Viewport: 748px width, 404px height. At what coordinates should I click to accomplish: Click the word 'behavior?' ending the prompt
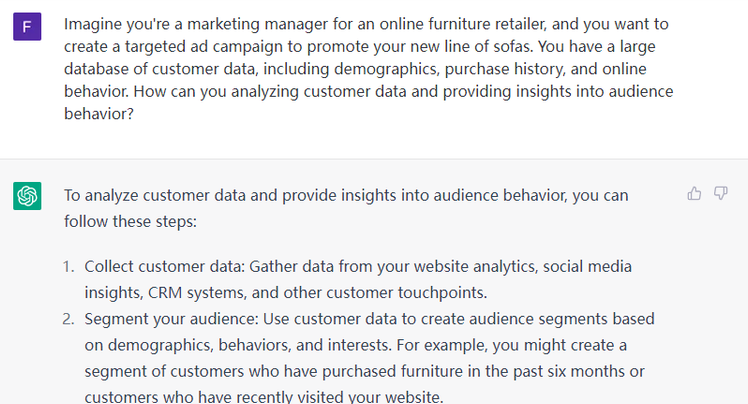(98, 114)
